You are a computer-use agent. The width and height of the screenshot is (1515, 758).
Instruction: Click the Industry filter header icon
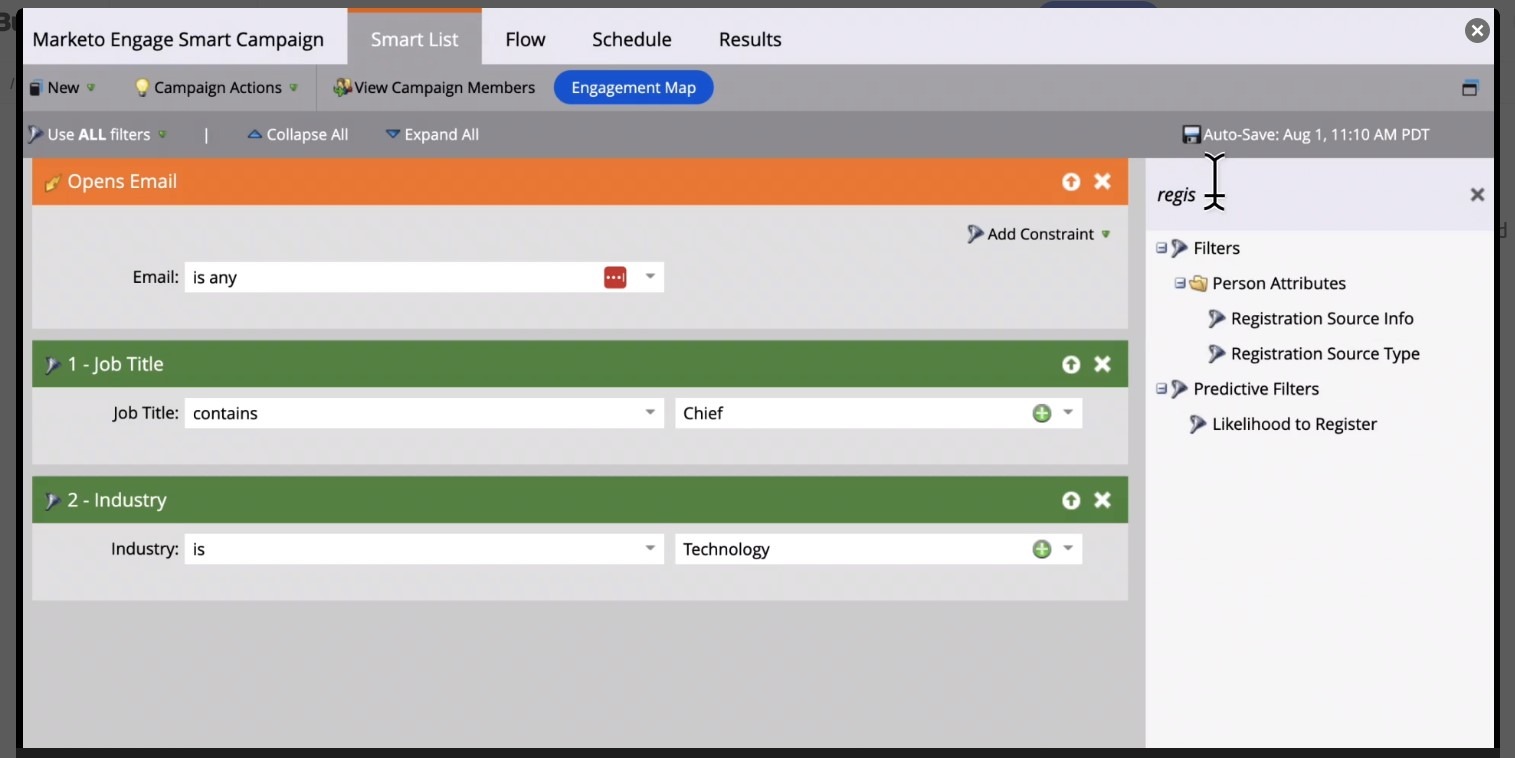pos(53,501)
